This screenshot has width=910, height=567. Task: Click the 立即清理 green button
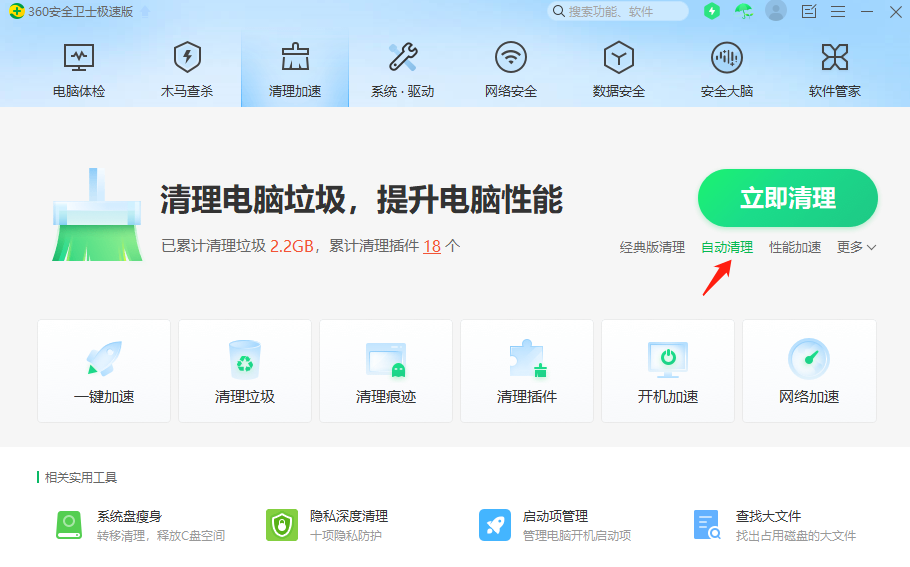click(788, 198)
